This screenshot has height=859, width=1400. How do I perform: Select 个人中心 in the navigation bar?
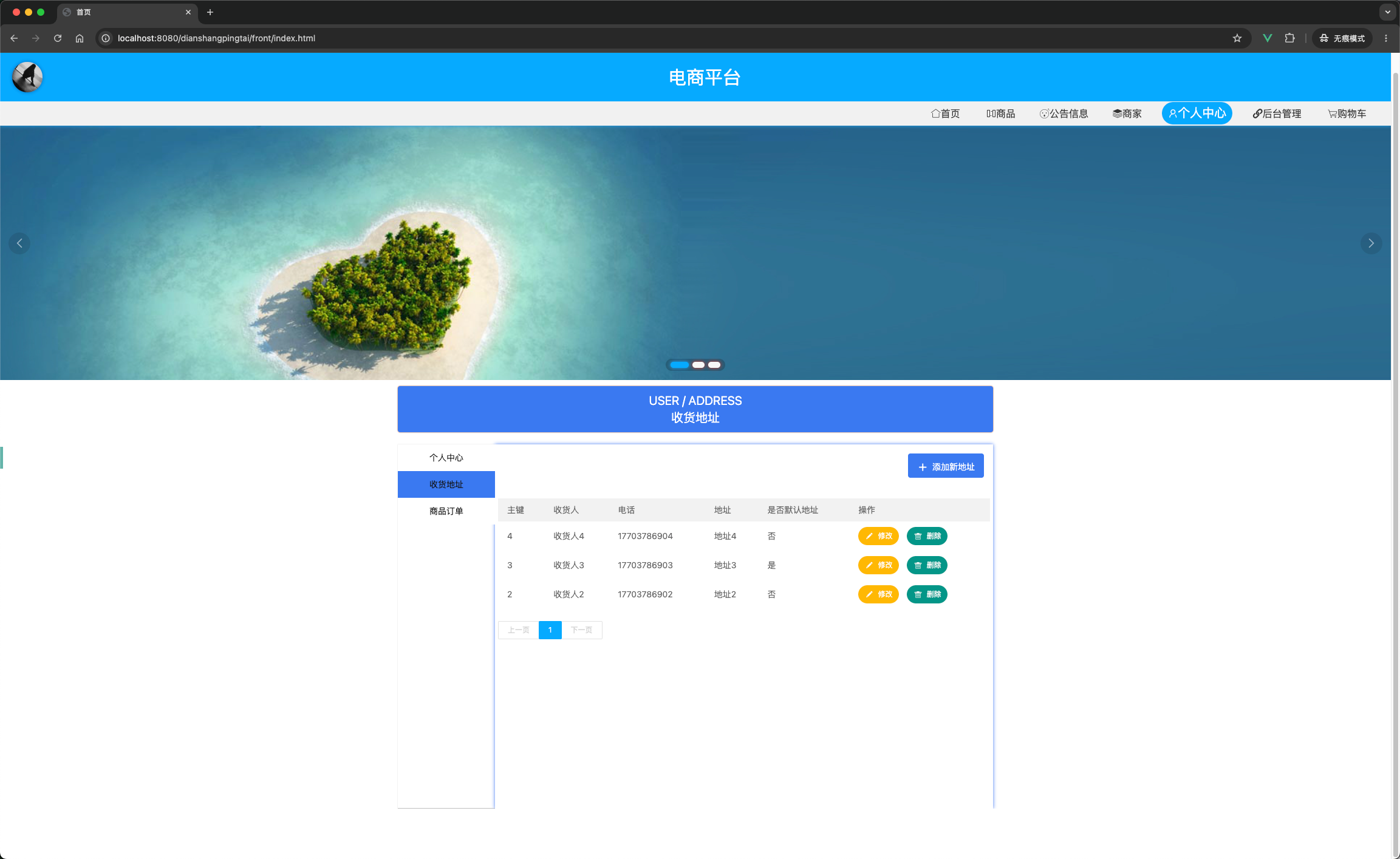(1197, 114)
